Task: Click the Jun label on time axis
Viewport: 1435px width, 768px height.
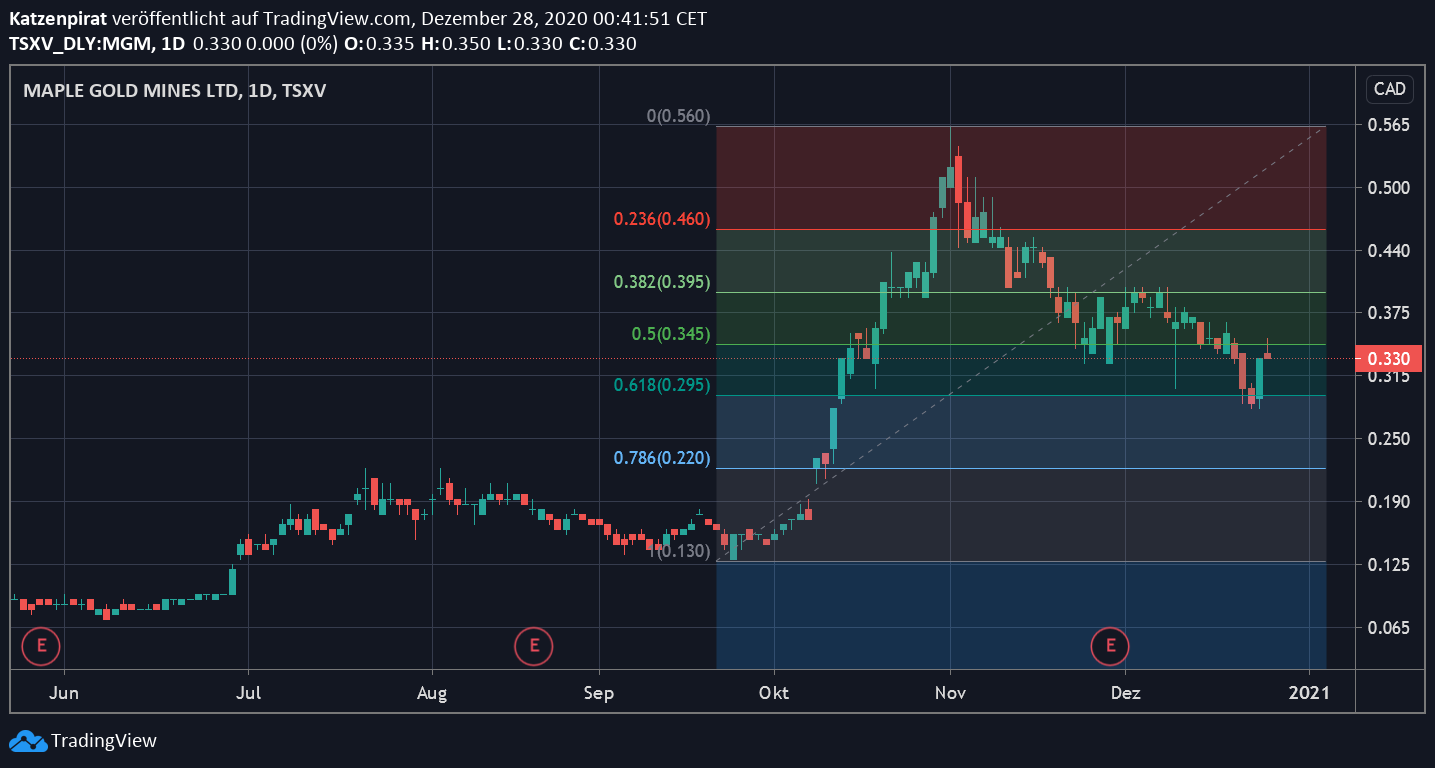Action: (x=64, y=692)
